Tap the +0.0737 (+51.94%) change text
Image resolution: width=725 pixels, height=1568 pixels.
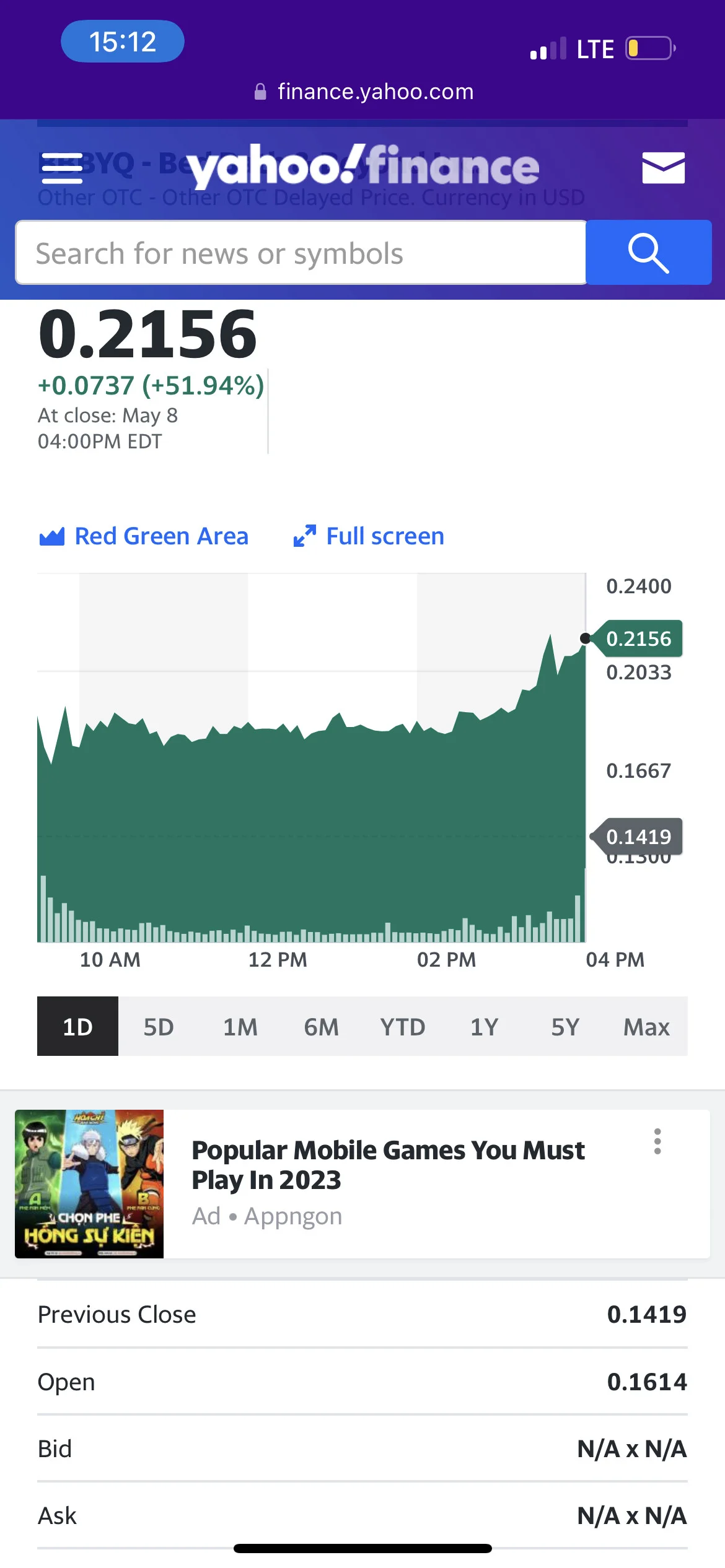click(151, 385)
